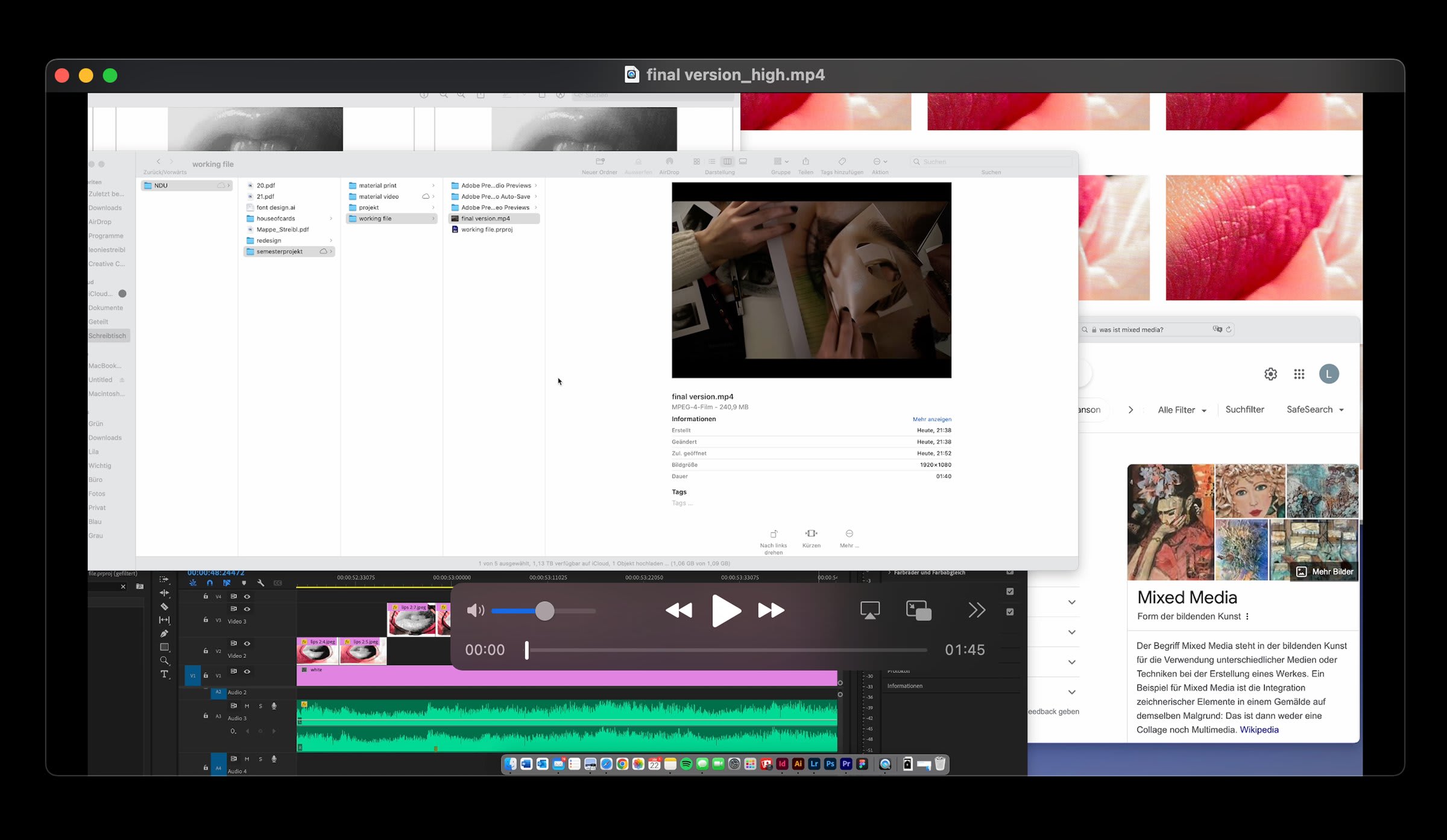Click the rewind button in player controls
This screenshot has height=840, width=1447.
[x=679, y=610]
